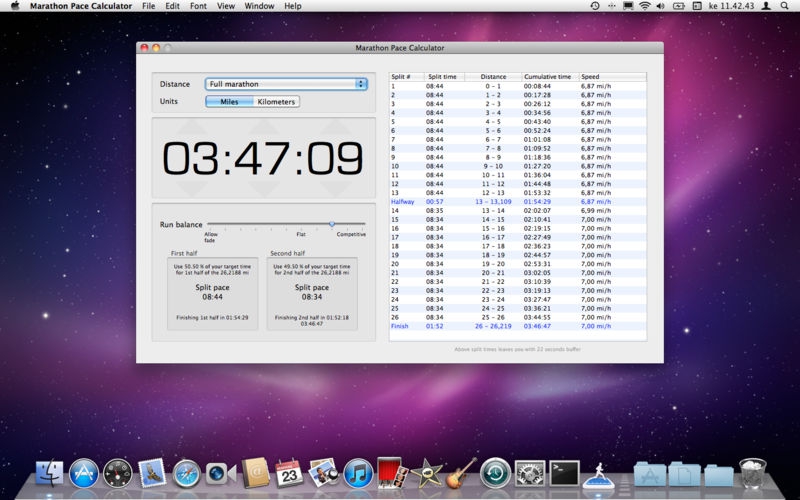Open the Font menu
This screenshot has height=500, width=800.
tap(199, 6)
